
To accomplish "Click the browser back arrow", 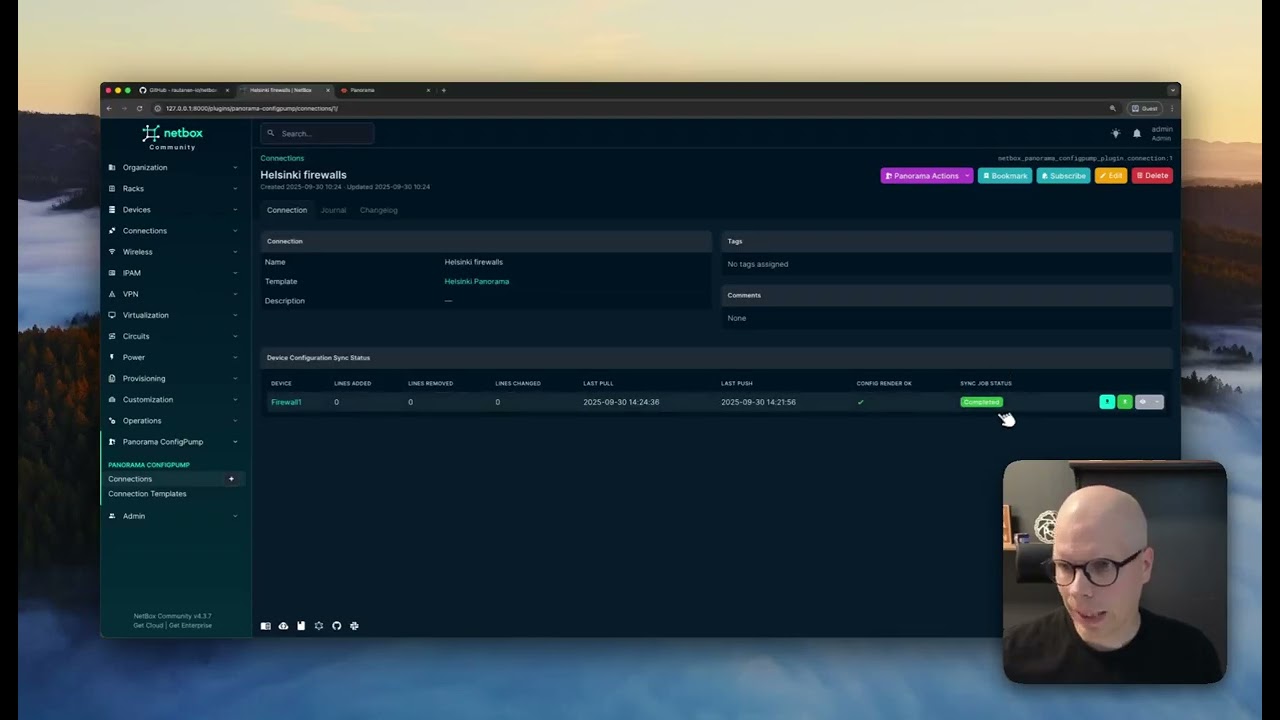I will 109,108.
